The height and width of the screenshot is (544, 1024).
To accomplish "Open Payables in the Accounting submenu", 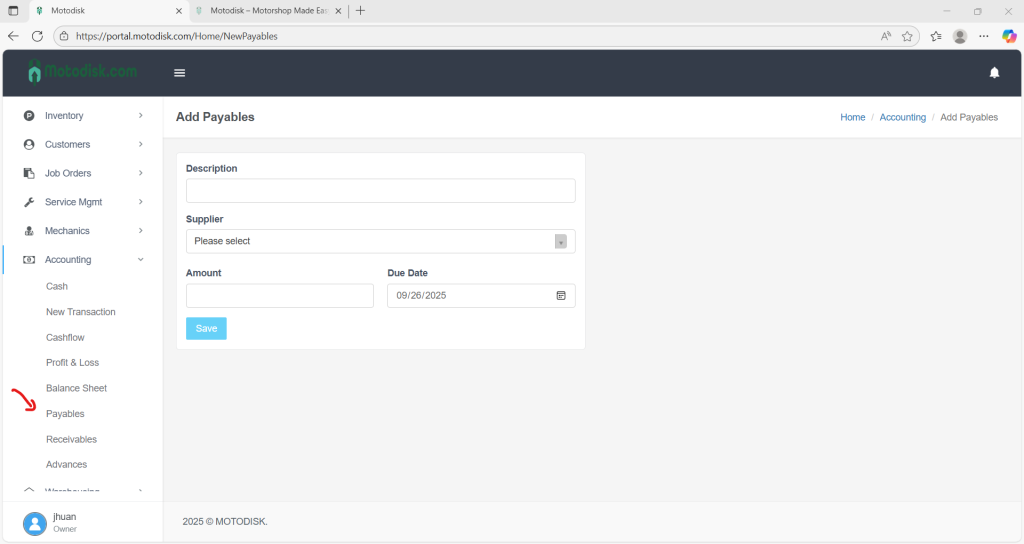I will (65, 414).
